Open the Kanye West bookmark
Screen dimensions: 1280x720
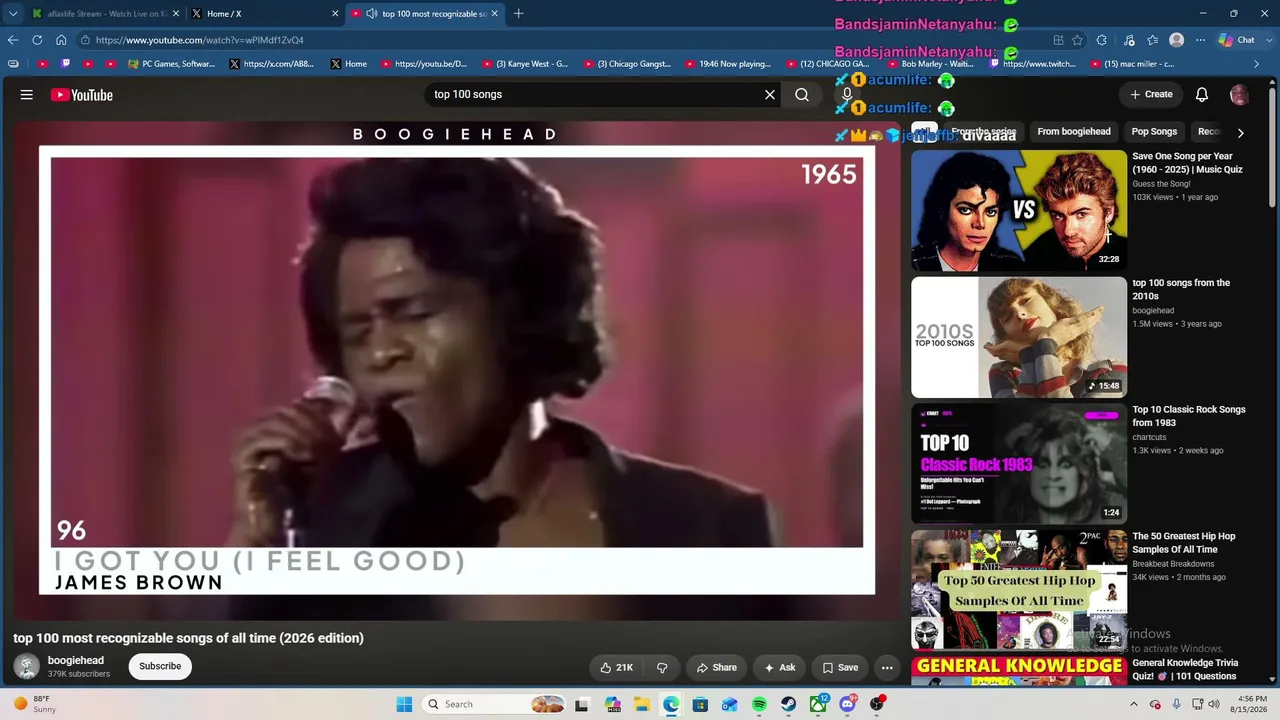[x=525, y=64]
